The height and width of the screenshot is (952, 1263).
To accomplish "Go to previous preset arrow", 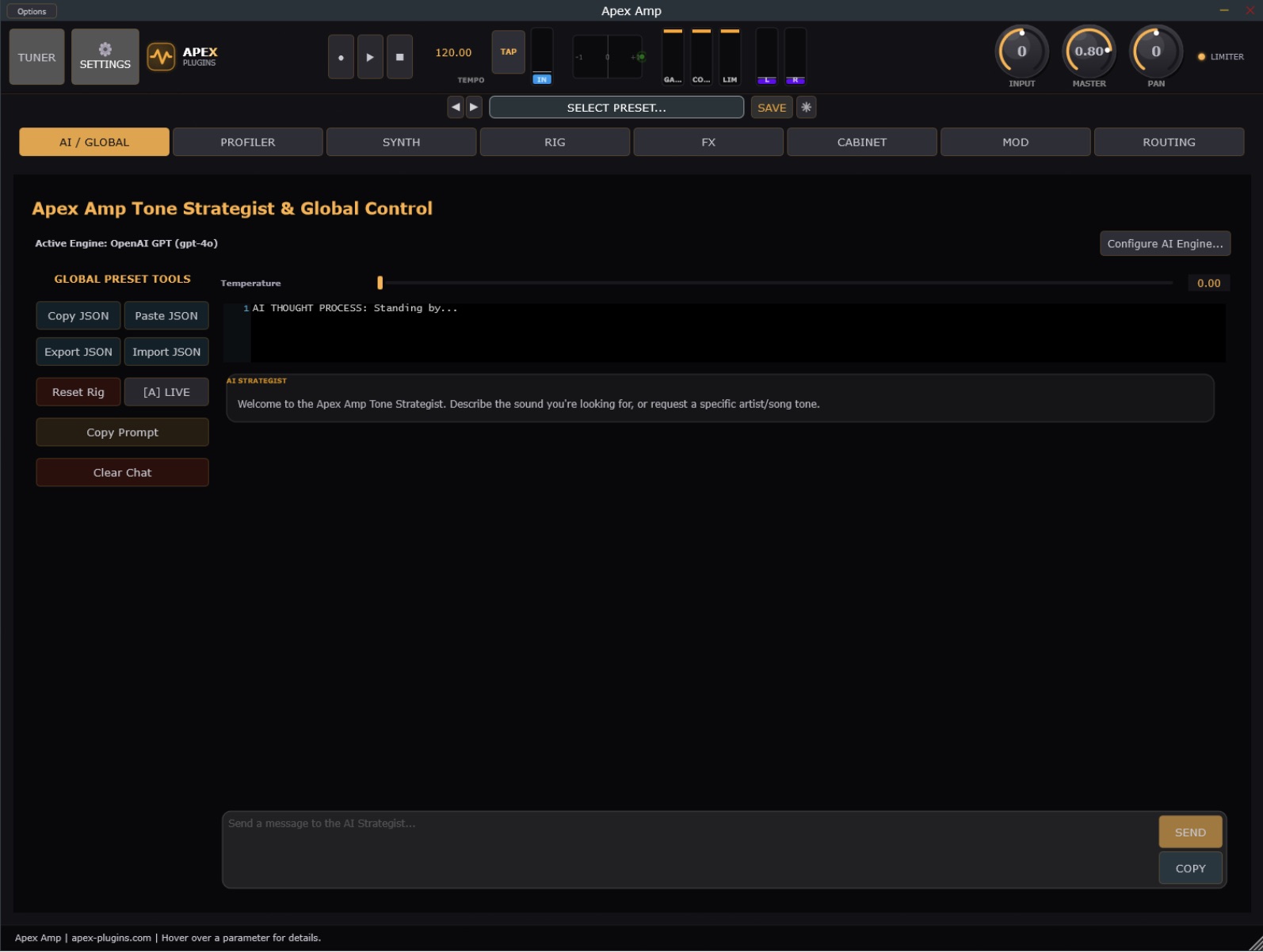I will tap(455, 107).
